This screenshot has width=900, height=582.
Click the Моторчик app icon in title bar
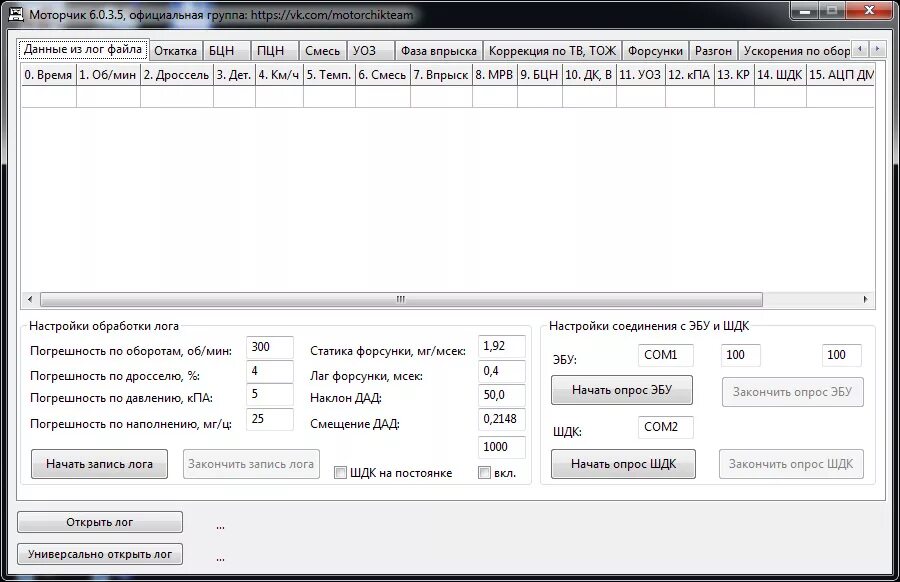pos(16,13)
